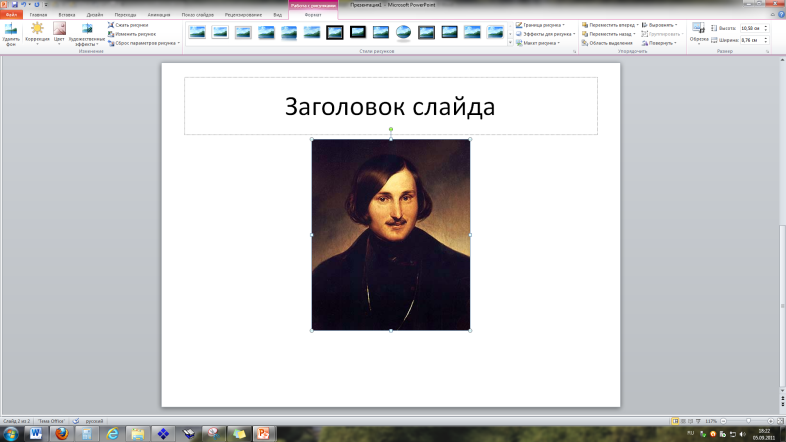Click the Обрезка (Crop) tool
Viewport: 786px width, 442px height.
click(x=699, y=34)
